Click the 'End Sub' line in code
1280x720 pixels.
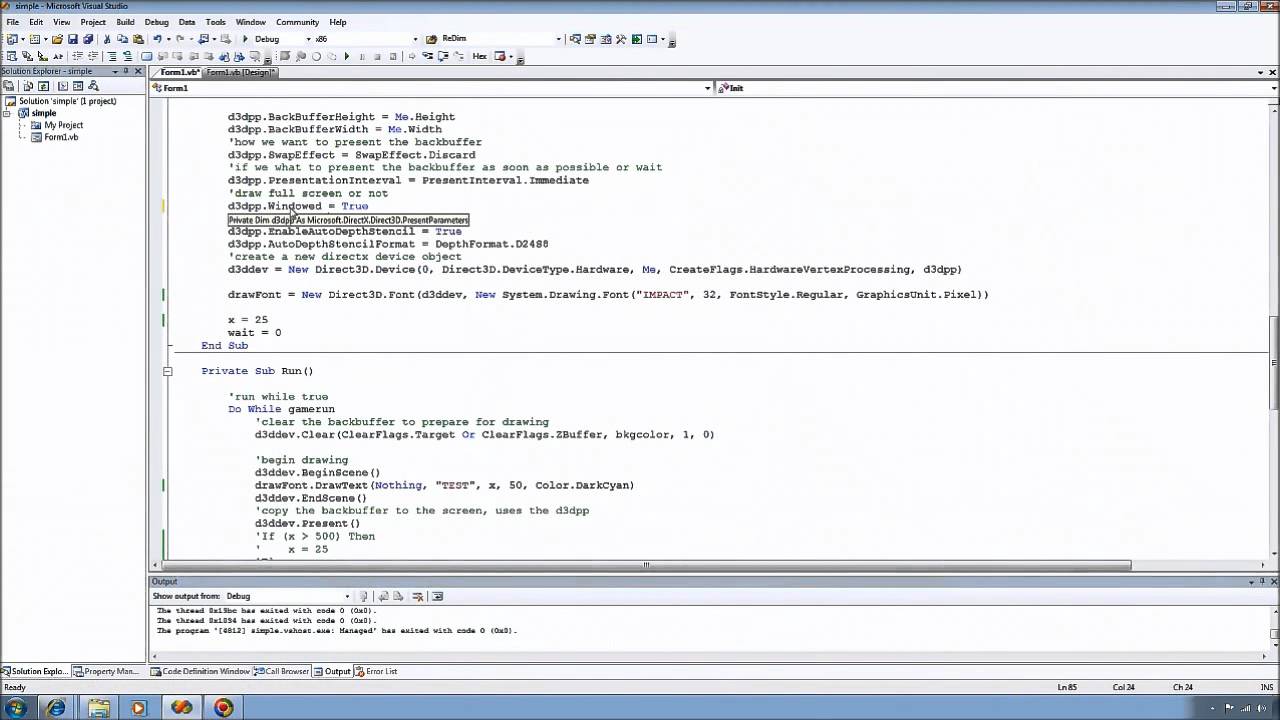224,345
